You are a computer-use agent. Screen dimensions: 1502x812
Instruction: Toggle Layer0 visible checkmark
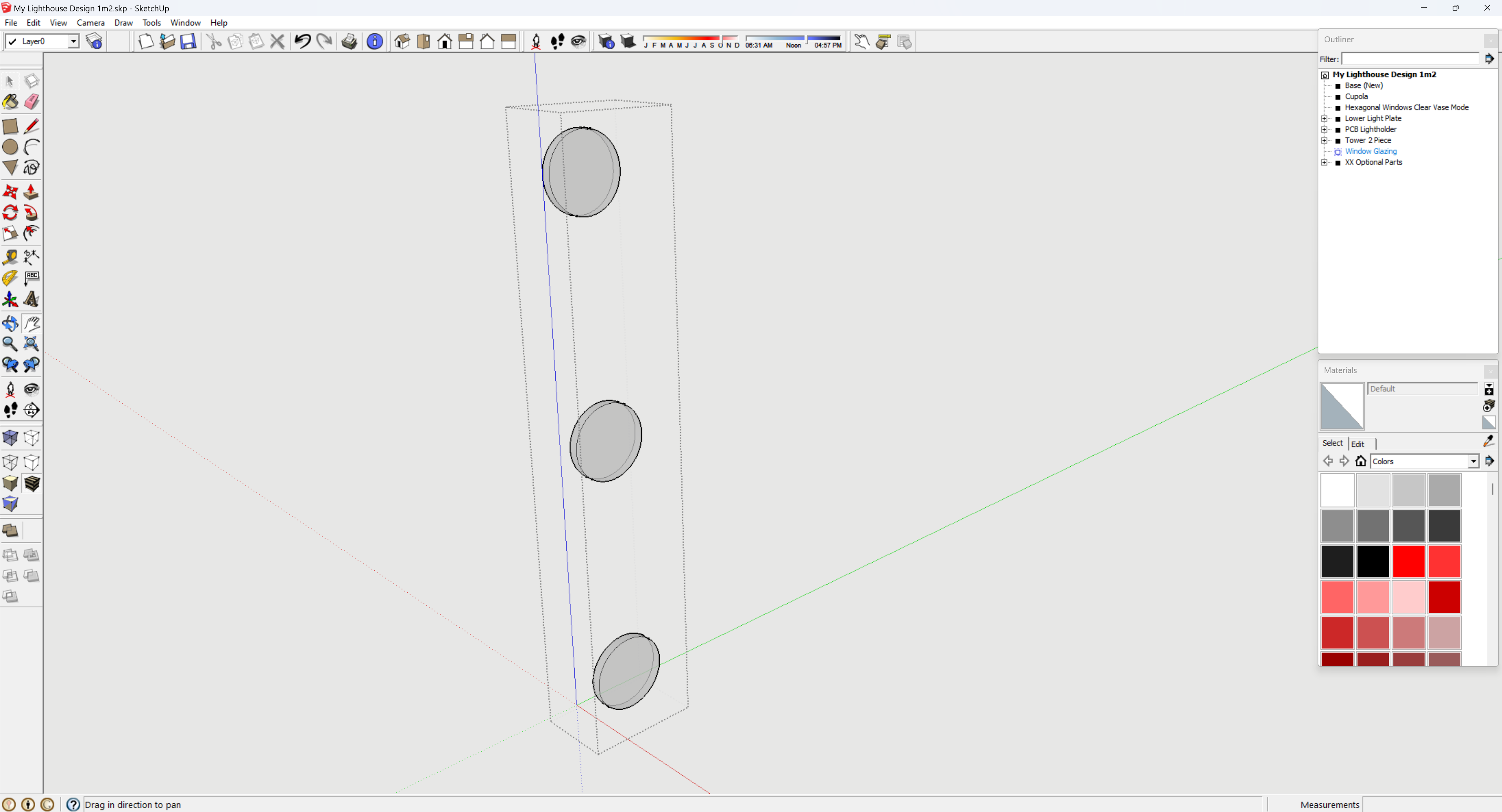(x=12, y=42)
